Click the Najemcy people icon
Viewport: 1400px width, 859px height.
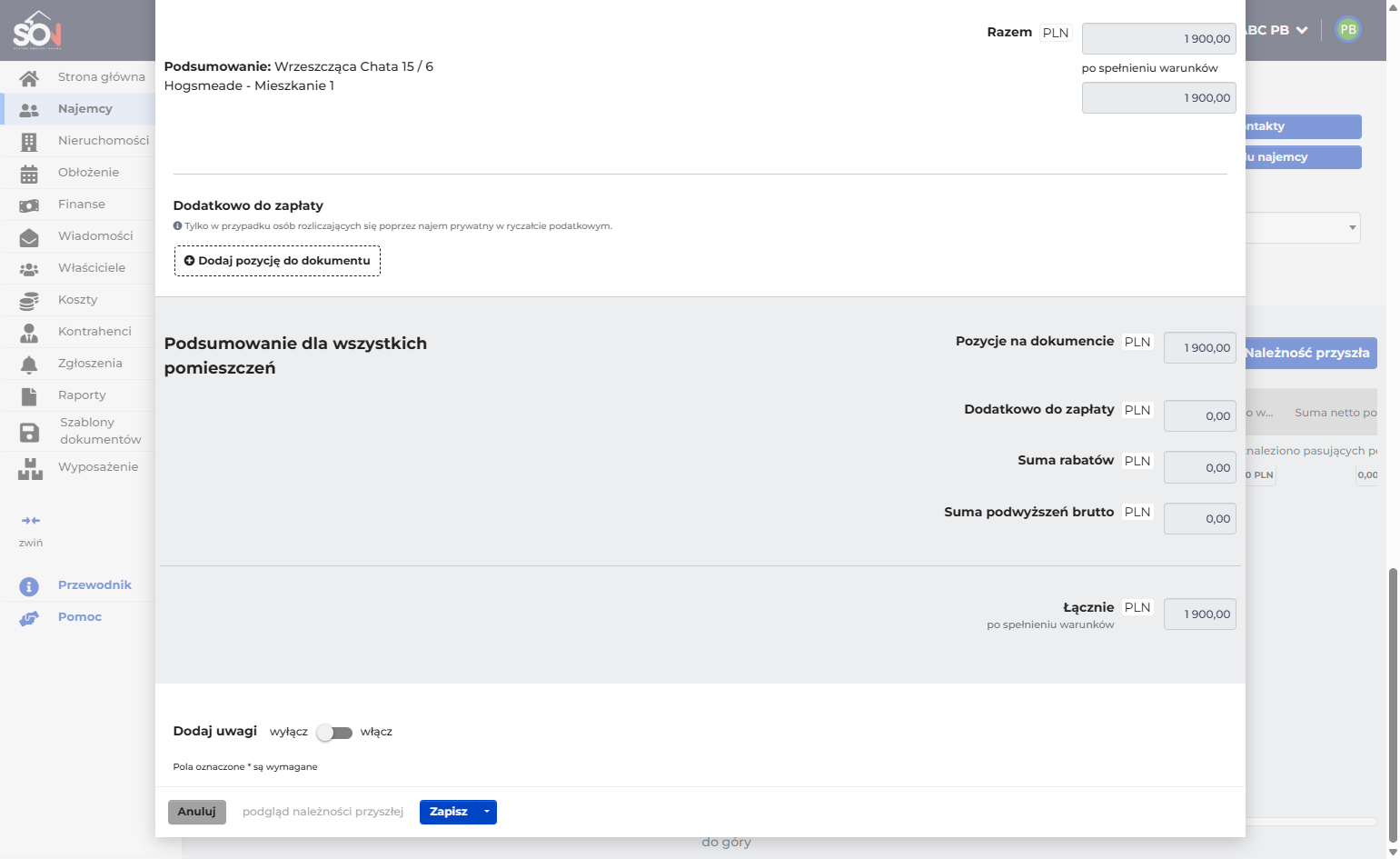coord(29,110)
